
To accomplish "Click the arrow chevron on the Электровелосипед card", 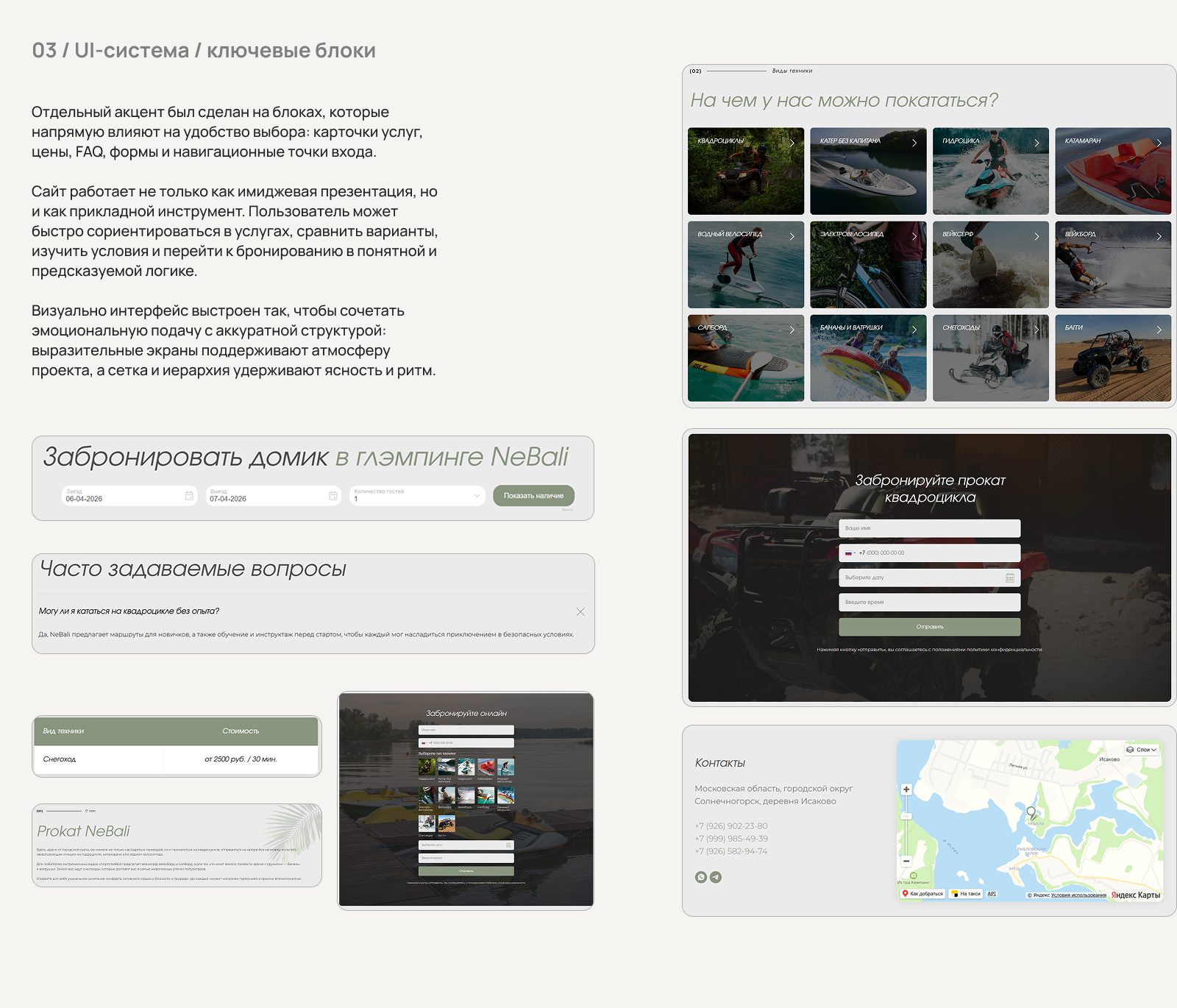I will [x=914, y=236].
